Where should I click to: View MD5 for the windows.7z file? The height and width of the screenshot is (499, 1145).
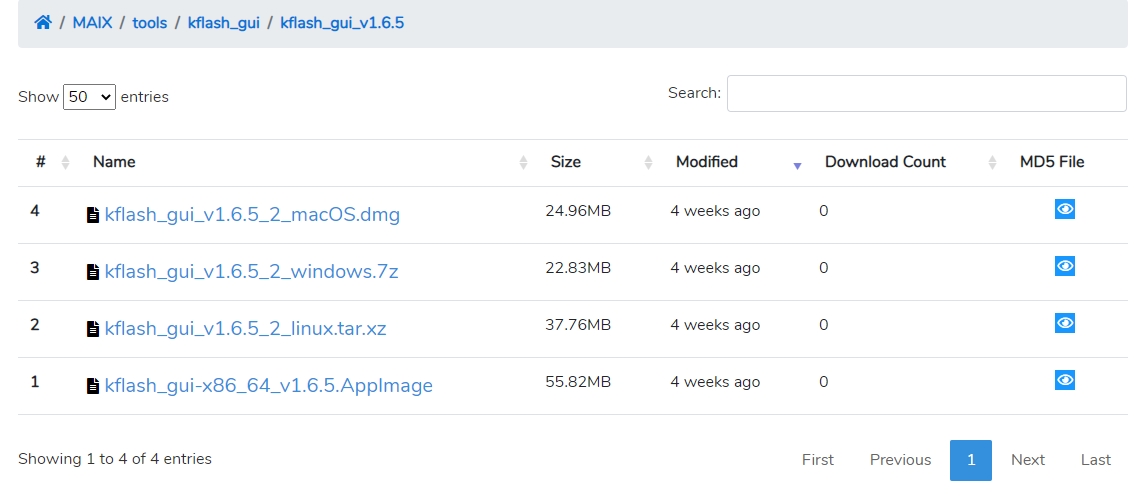coord(1065,266)
